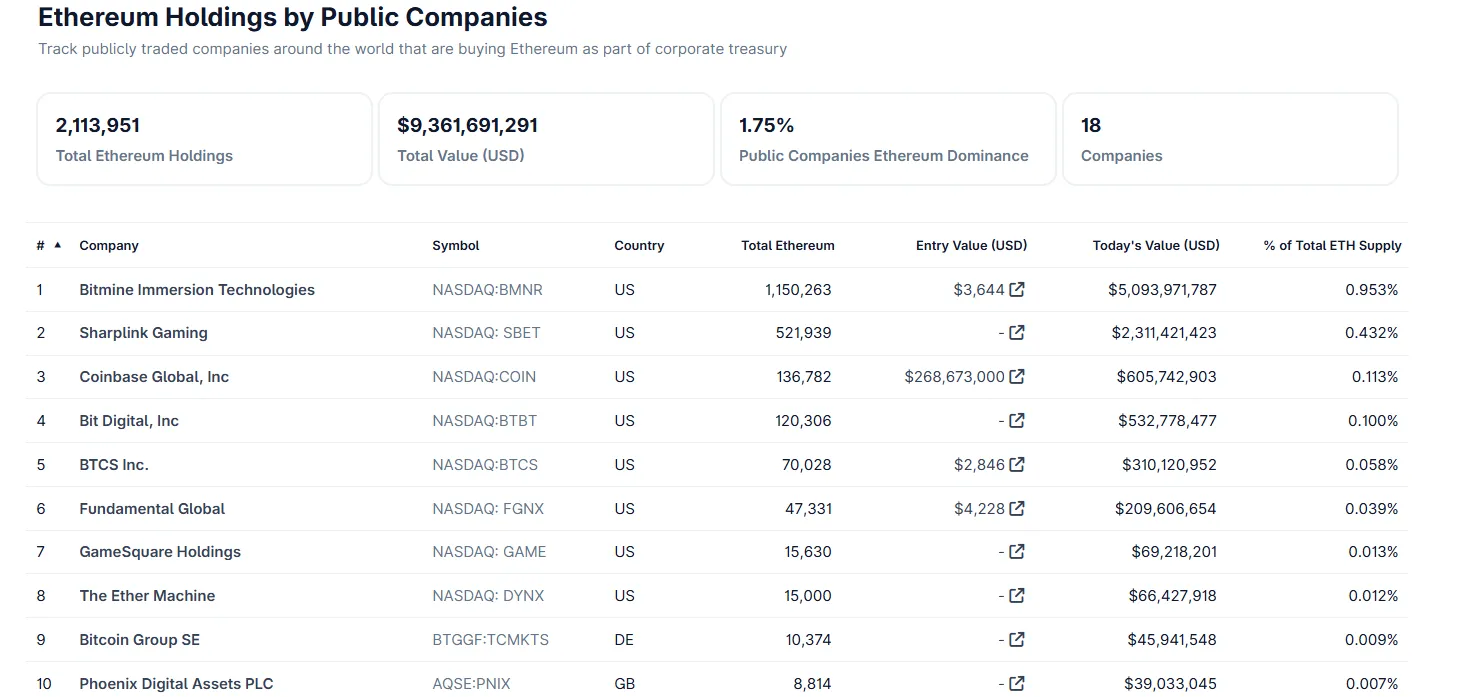Viewport: 1470px width, 697px height.
Task: Open Coinbase Global entry value link icon
Action: tap(1017, 377)
